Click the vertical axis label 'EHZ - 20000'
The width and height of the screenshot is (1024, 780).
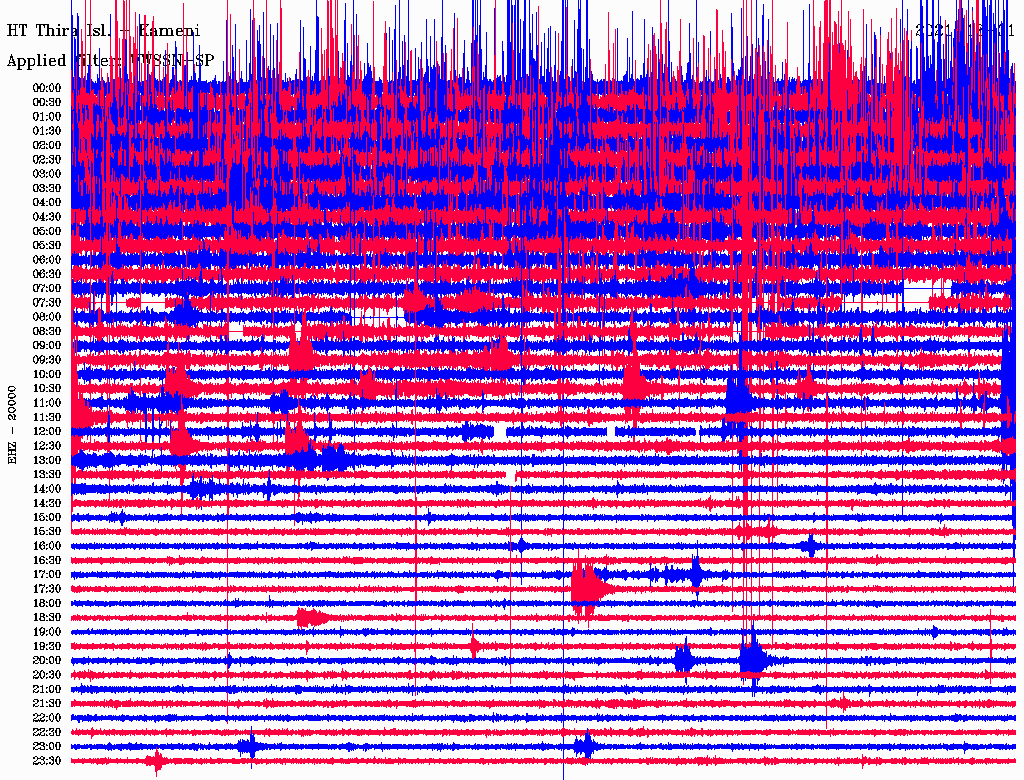pos(12,425)
